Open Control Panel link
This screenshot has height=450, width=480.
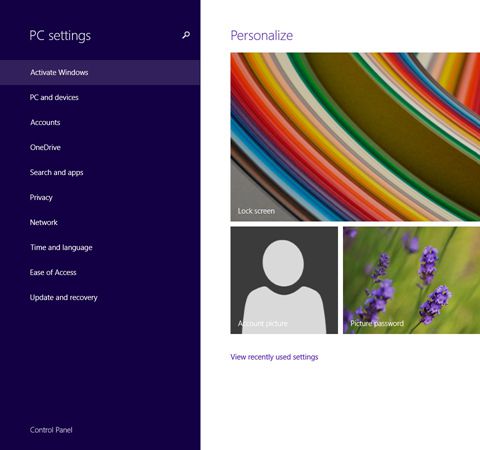[51, 430]
